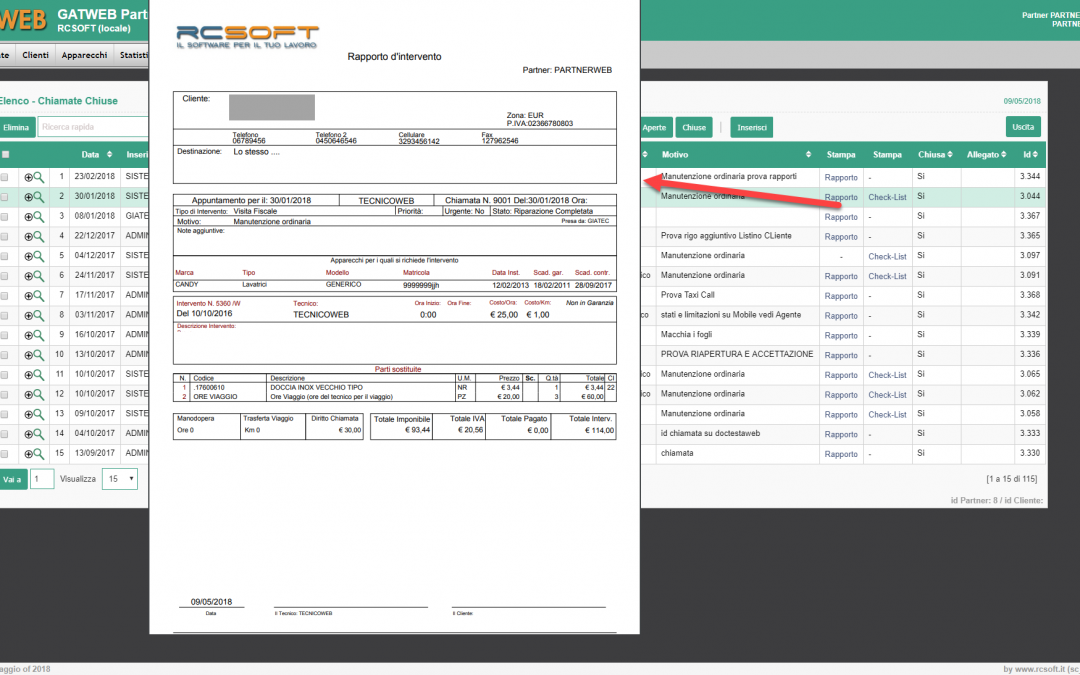The image size is (1080, 675).
Task: Select motivo 'PROVA RIAPERTURA E ACCETTAZIONE'
Action: [x=737, y=354]
